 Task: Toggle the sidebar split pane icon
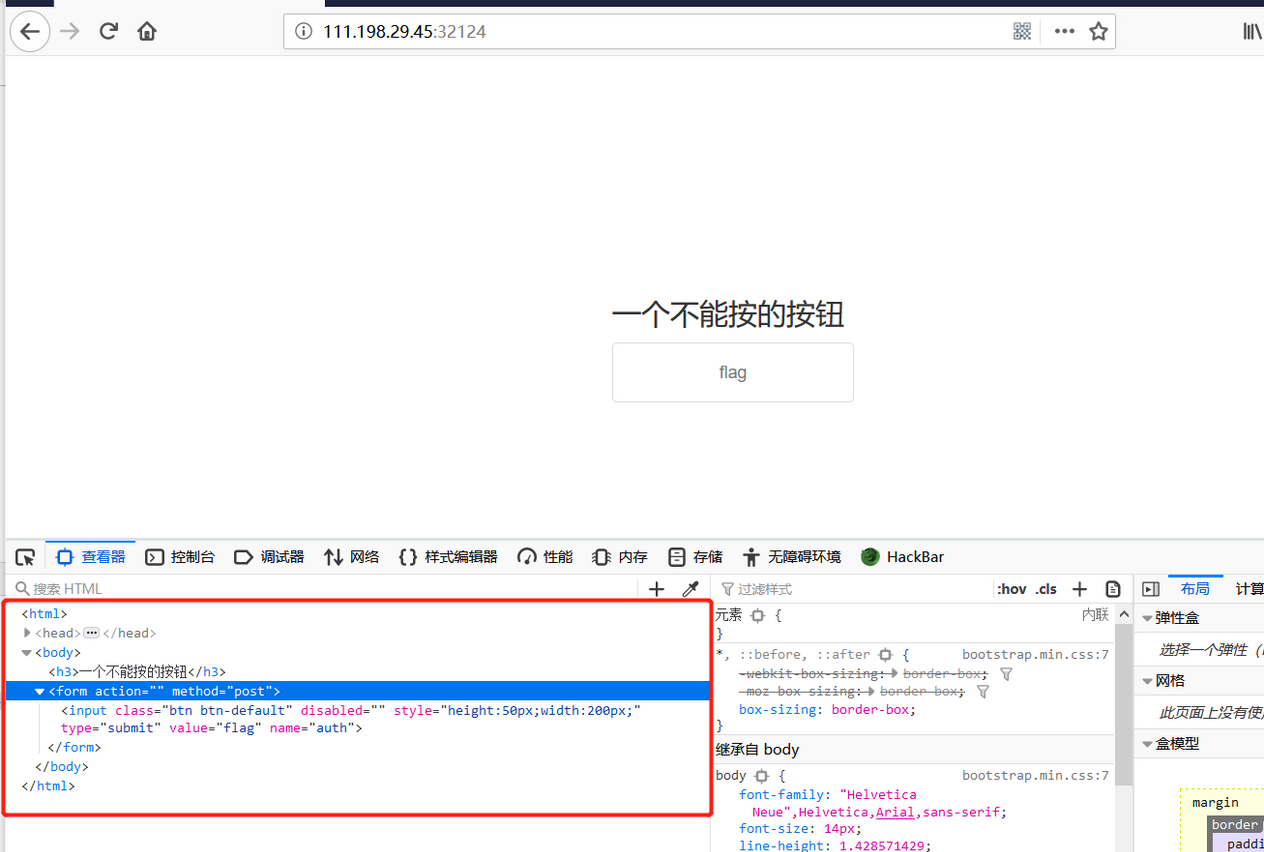pos(1150,589)
